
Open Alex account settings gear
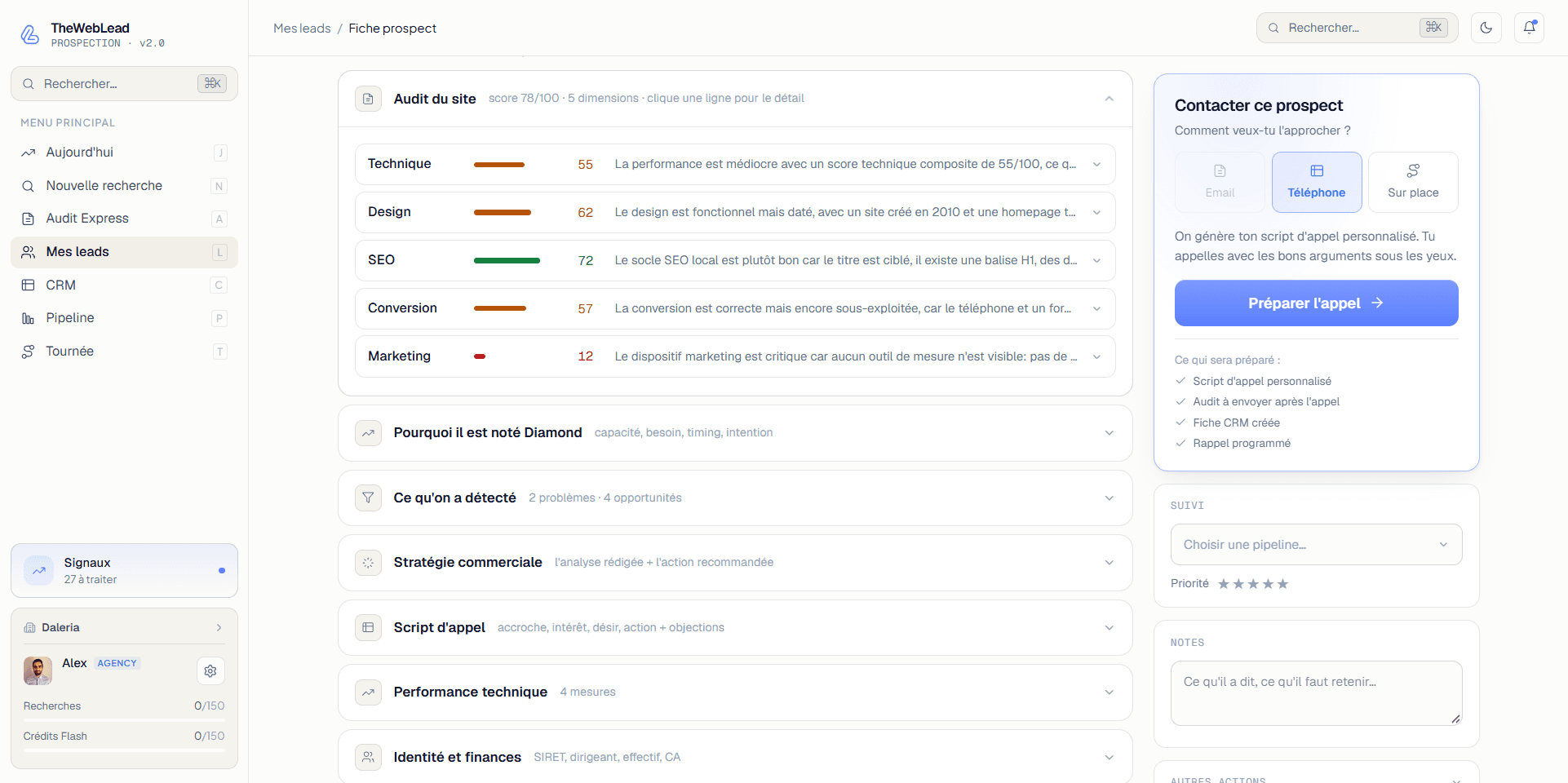[210, 671]
